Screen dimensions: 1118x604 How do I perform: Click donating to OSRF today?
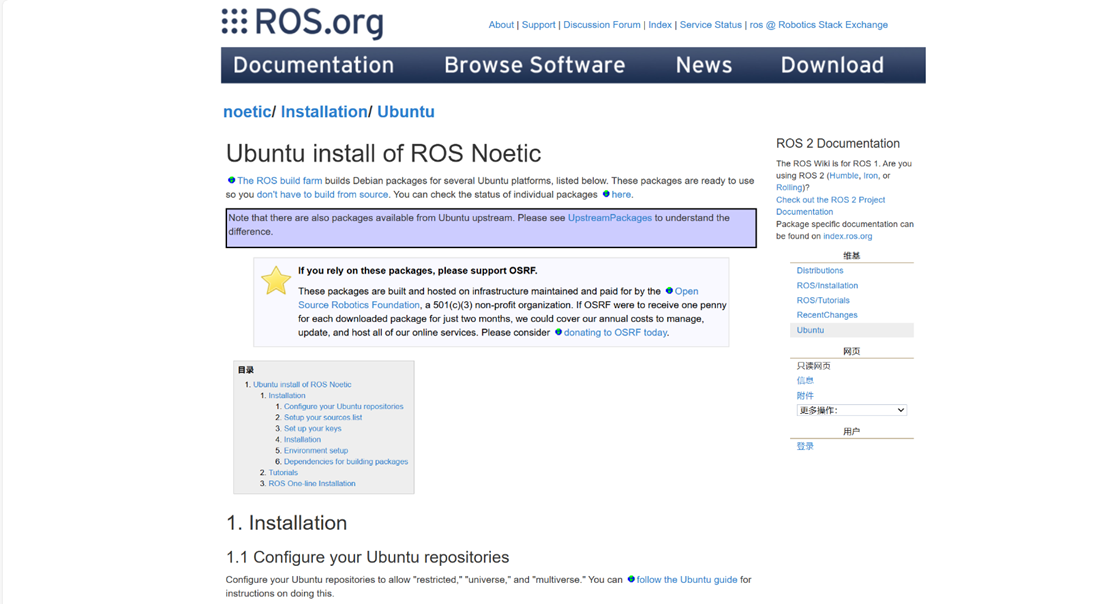[x=615, y=332]
